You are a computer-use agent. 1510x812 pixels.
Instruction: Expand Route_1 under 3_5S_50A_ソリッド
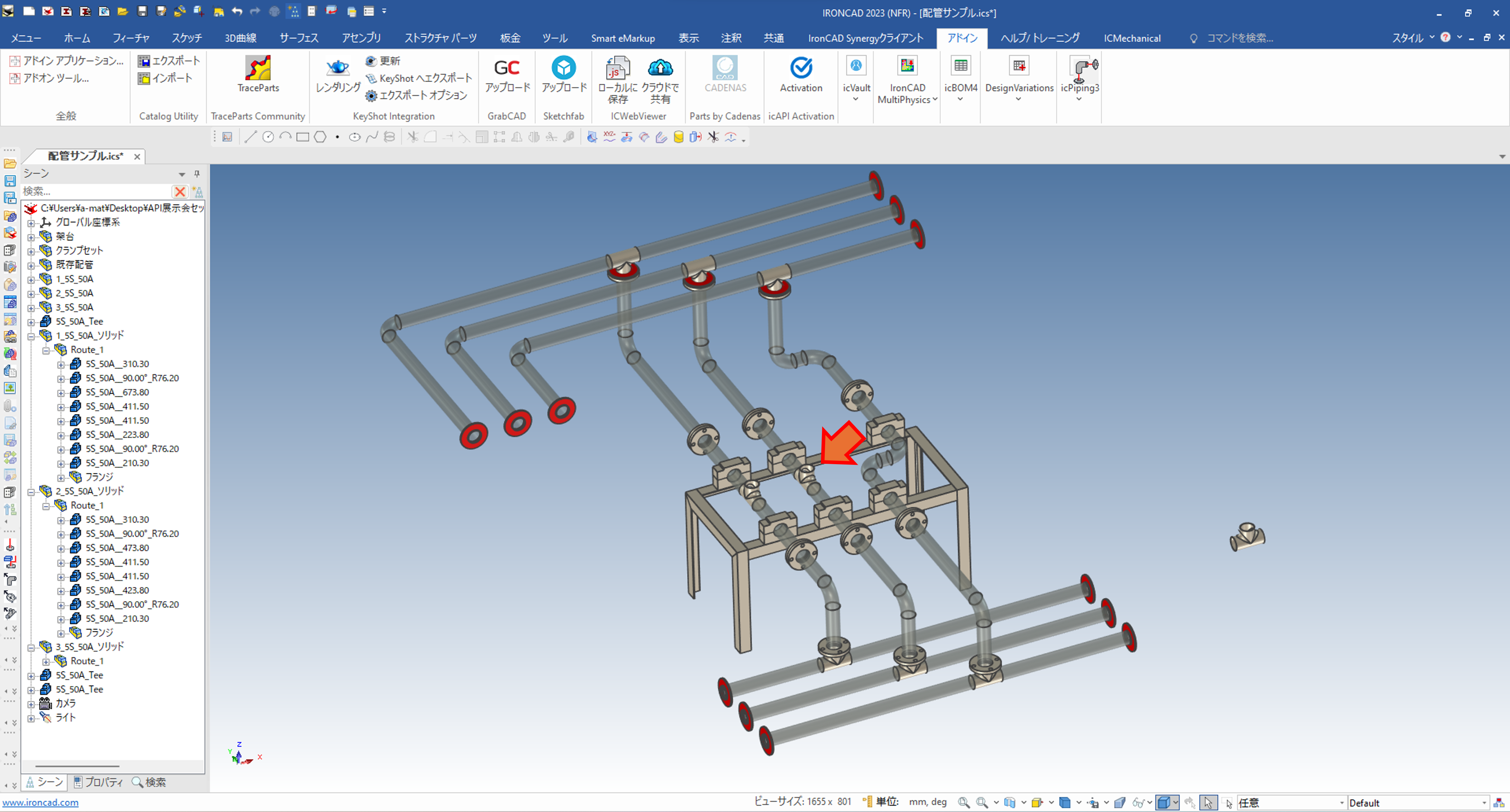click(46, 661)
